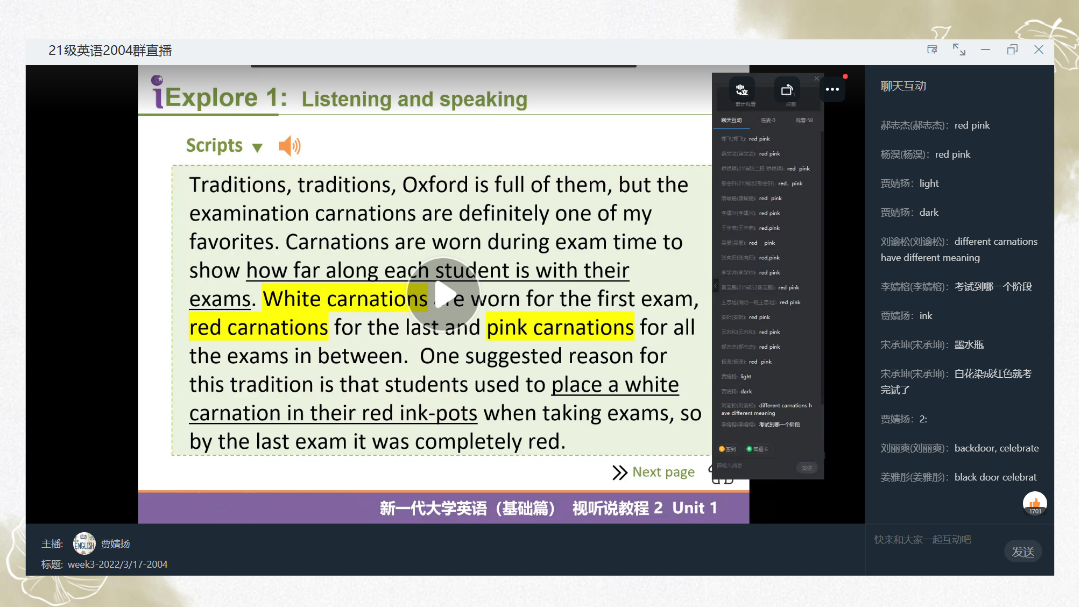Click the overlay's green-dot button
1079x607 pixels.
[757, 449]
